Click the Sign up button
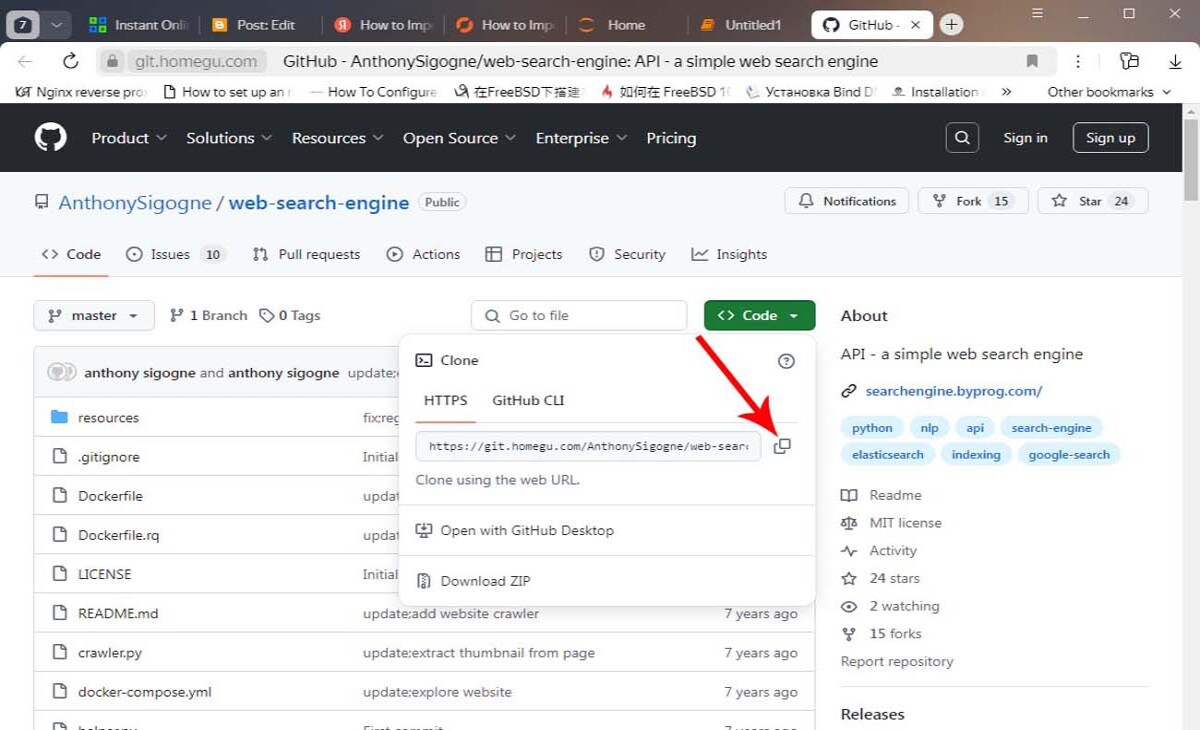The height and width of the screenshot is (730, 1200). tap(1110, 138)
